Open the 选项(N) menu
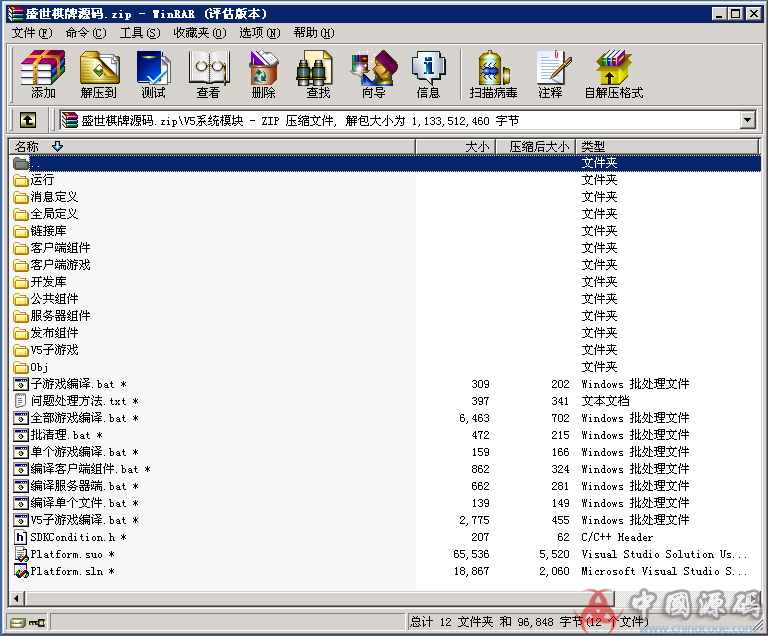Image resolution: width=768 pixels, height=636 pixels. [x=260, y=33]
